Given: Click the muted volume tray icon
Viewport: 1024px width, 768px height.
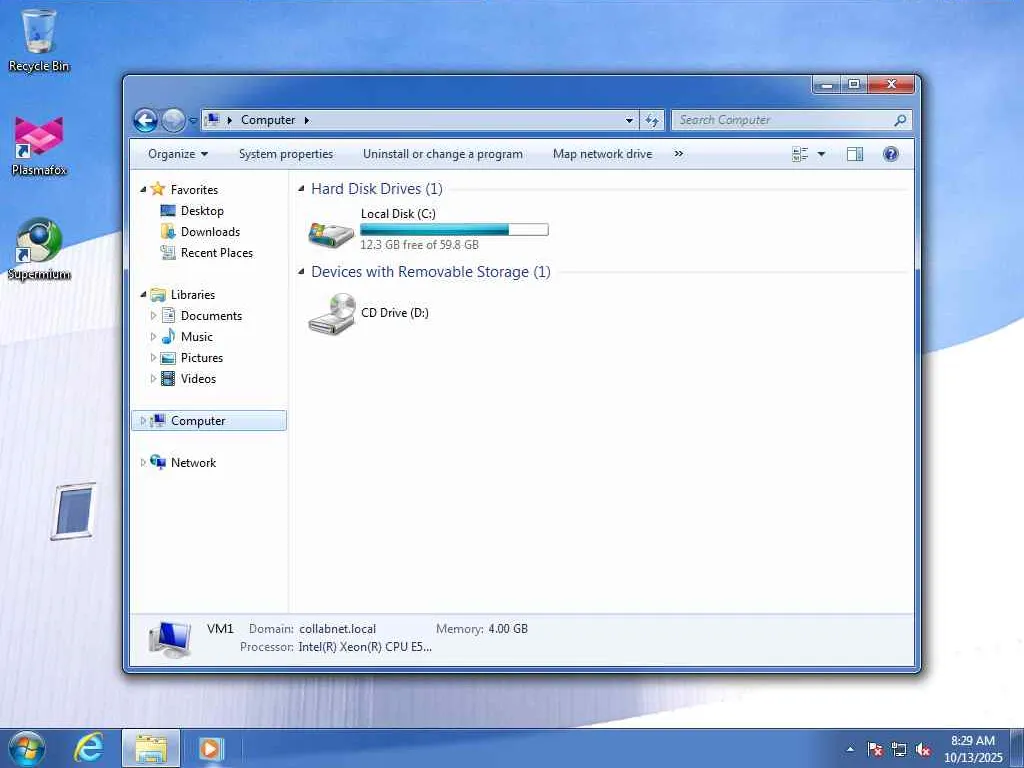Looking at the screenshot, I should point(923,749).
